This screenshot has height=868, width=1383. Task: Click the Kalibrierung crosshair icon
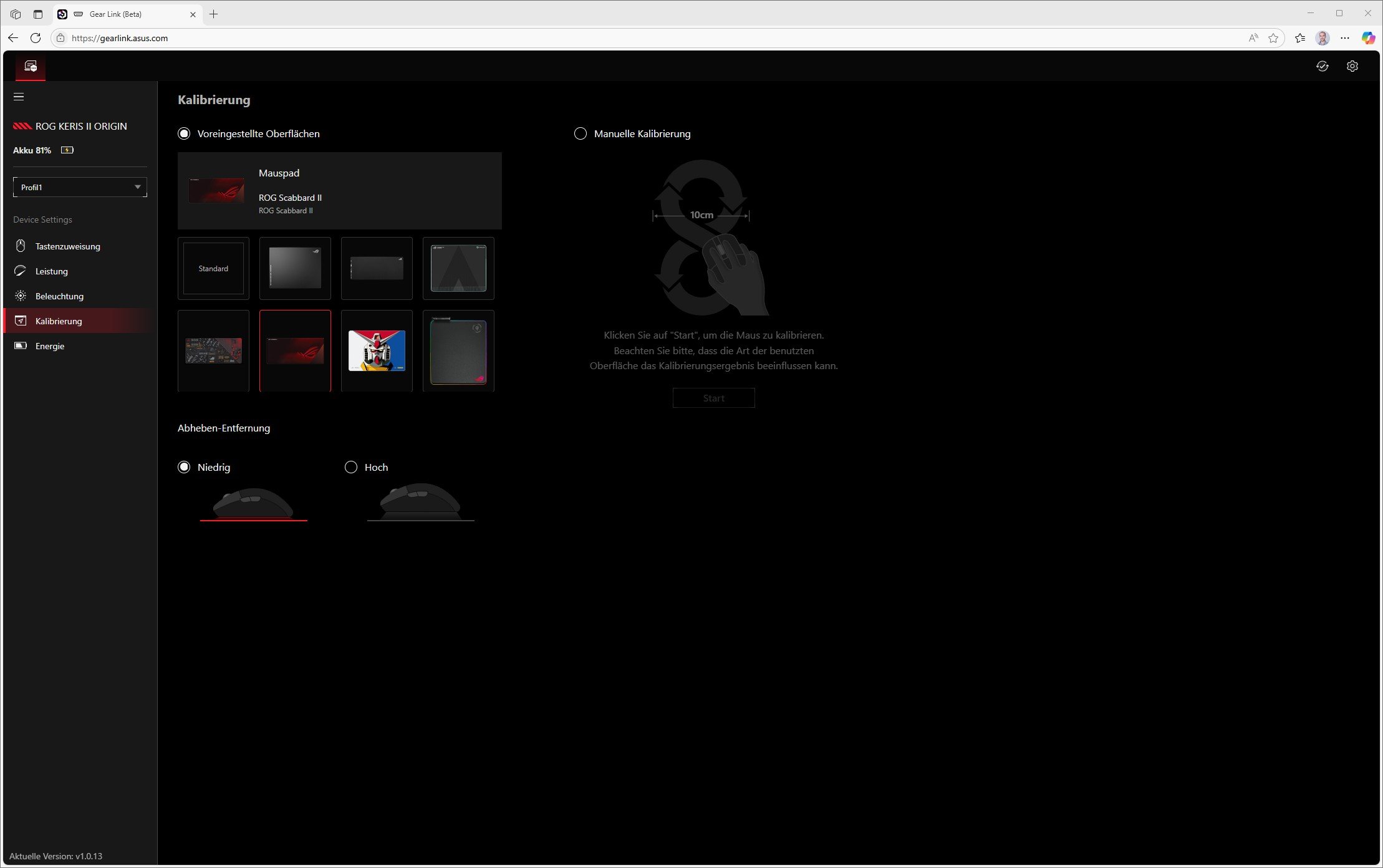click(x=21, y=321)
